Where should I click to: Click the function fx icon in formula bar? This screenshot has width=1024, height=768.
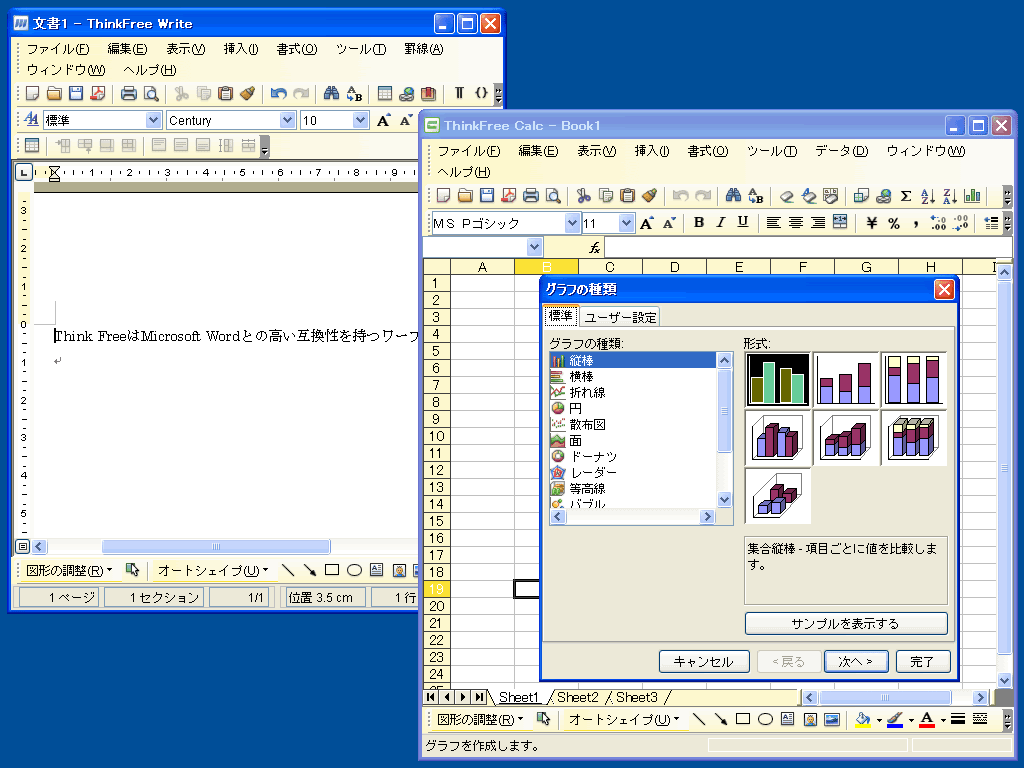pos(594,248)
